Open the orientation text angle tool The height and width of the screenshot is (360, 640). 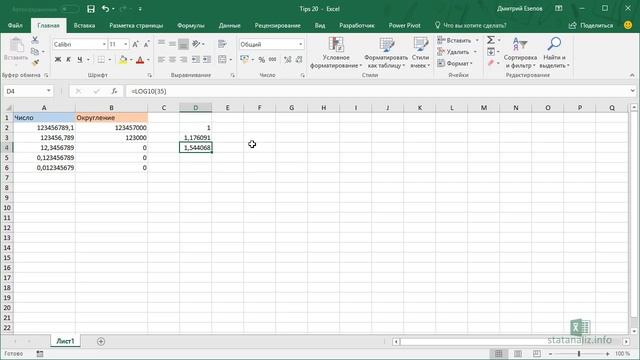196,44
